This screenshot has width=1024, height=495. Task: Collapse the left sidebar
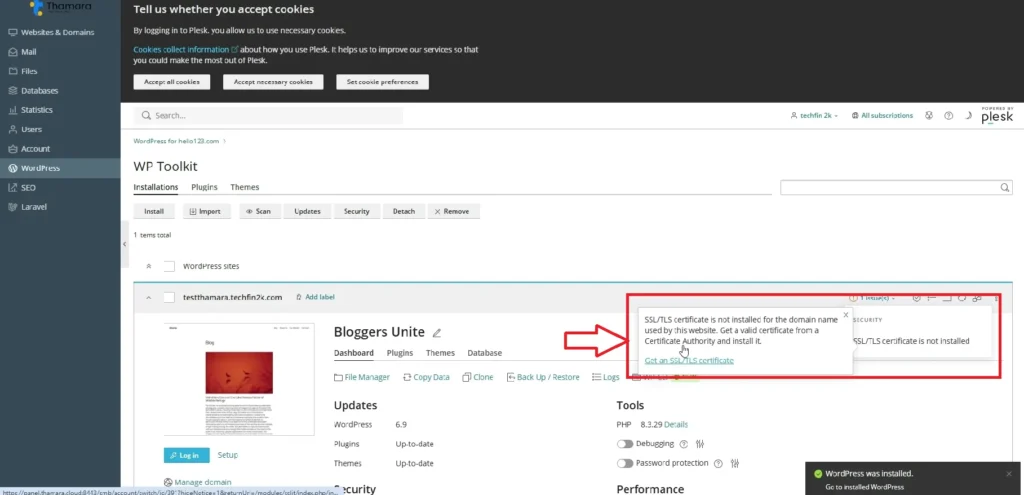tap(125, 244)
